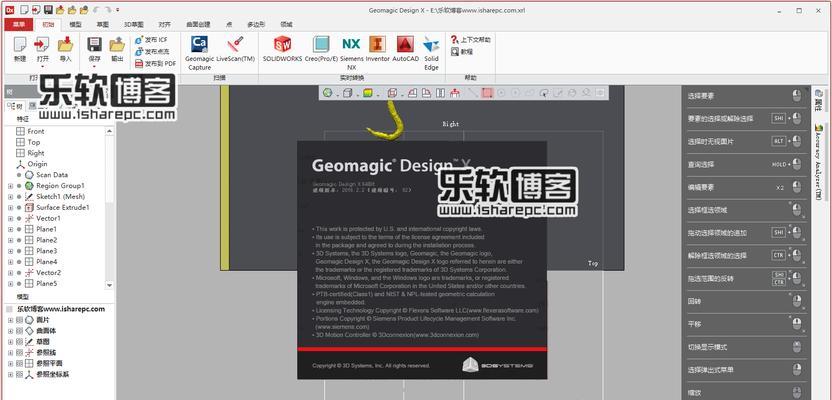Screen dimensions: 832x400
Task: Start SOLIDWORKS live transfer
Action: click(x=282, y=44)
